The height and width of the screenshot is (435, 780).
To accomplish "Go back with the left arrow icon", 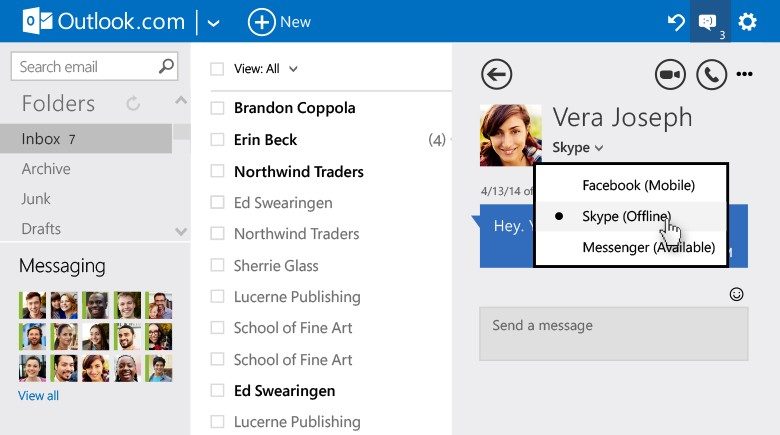I will (x=496, y=74).
